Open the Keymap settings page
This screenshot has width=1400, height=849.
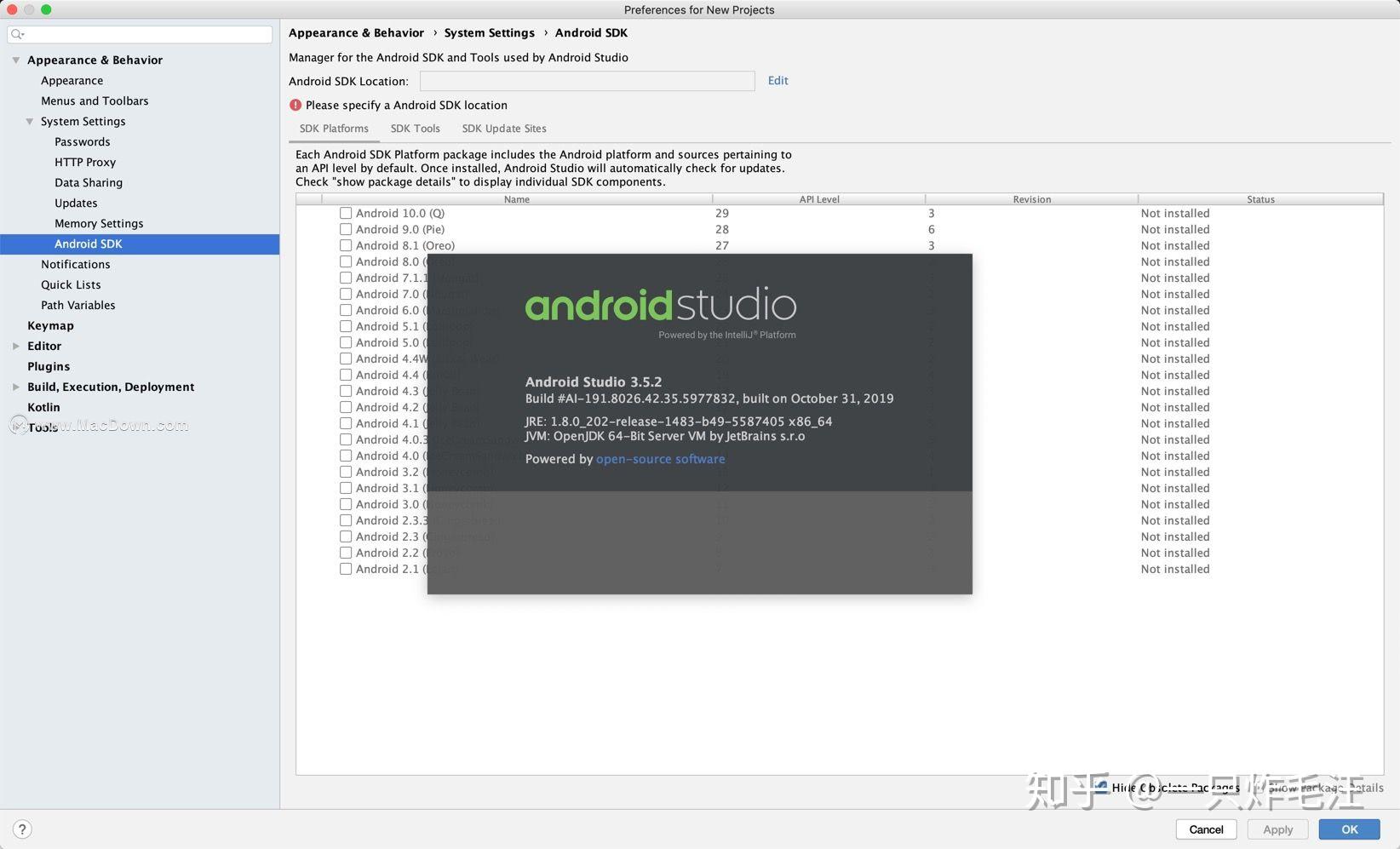[x=50, y=325]
